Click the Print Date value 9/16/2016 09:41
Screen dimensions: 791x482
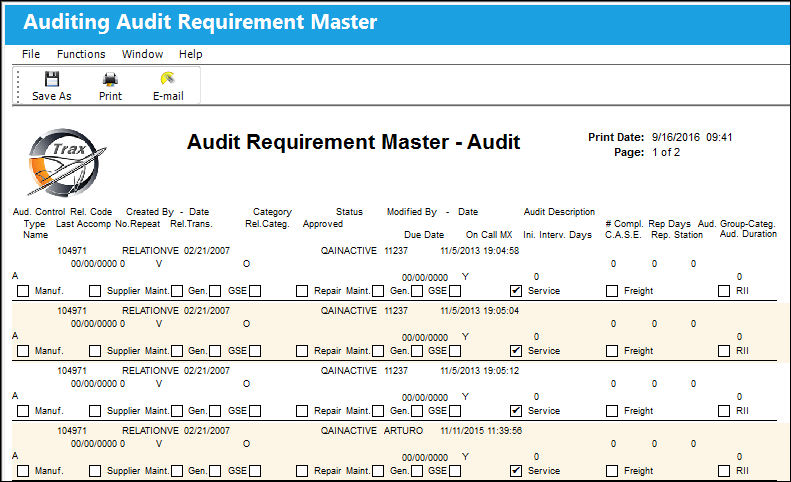(692, 137)
